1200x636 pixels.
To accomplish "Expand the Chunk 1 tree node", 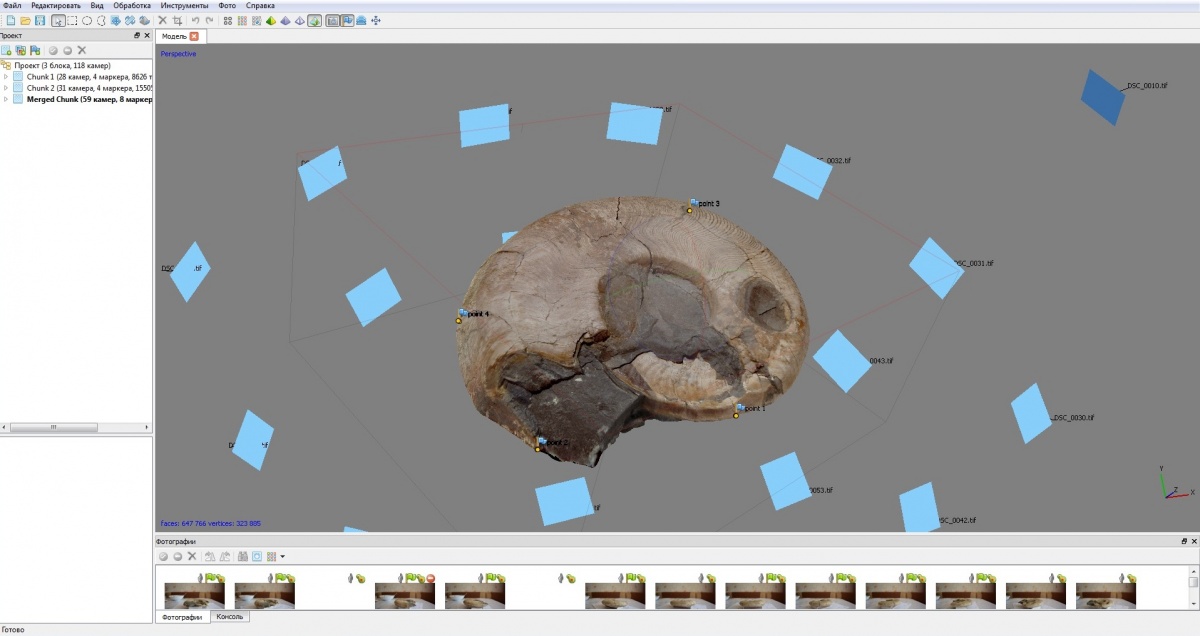I will coord(6,76).
